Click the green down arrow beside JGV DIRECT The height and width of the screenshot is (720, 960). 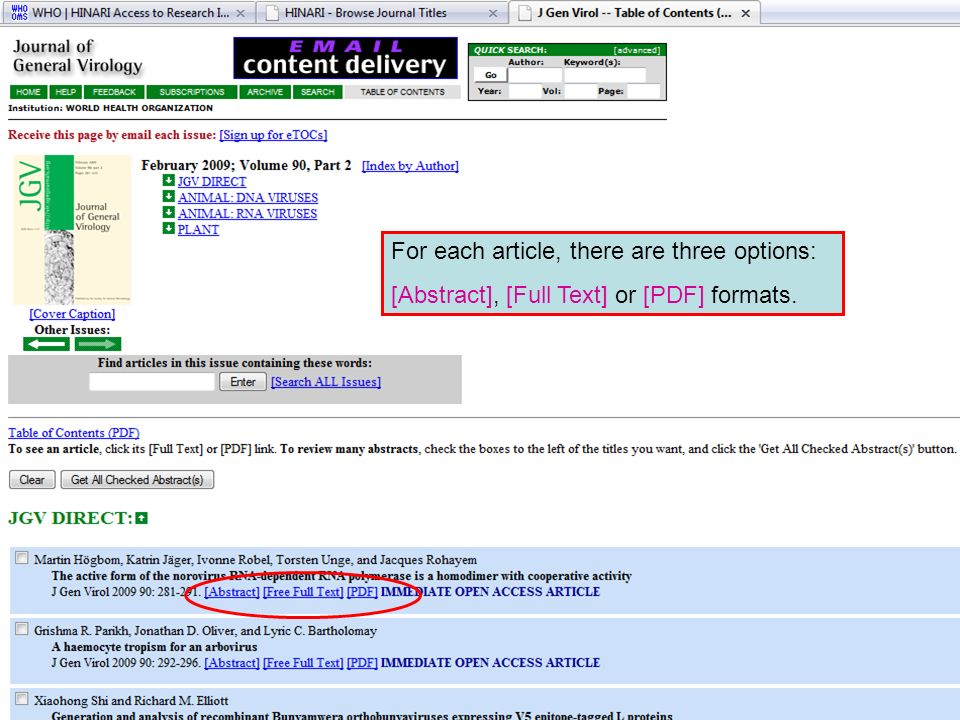tap(168, 181)
